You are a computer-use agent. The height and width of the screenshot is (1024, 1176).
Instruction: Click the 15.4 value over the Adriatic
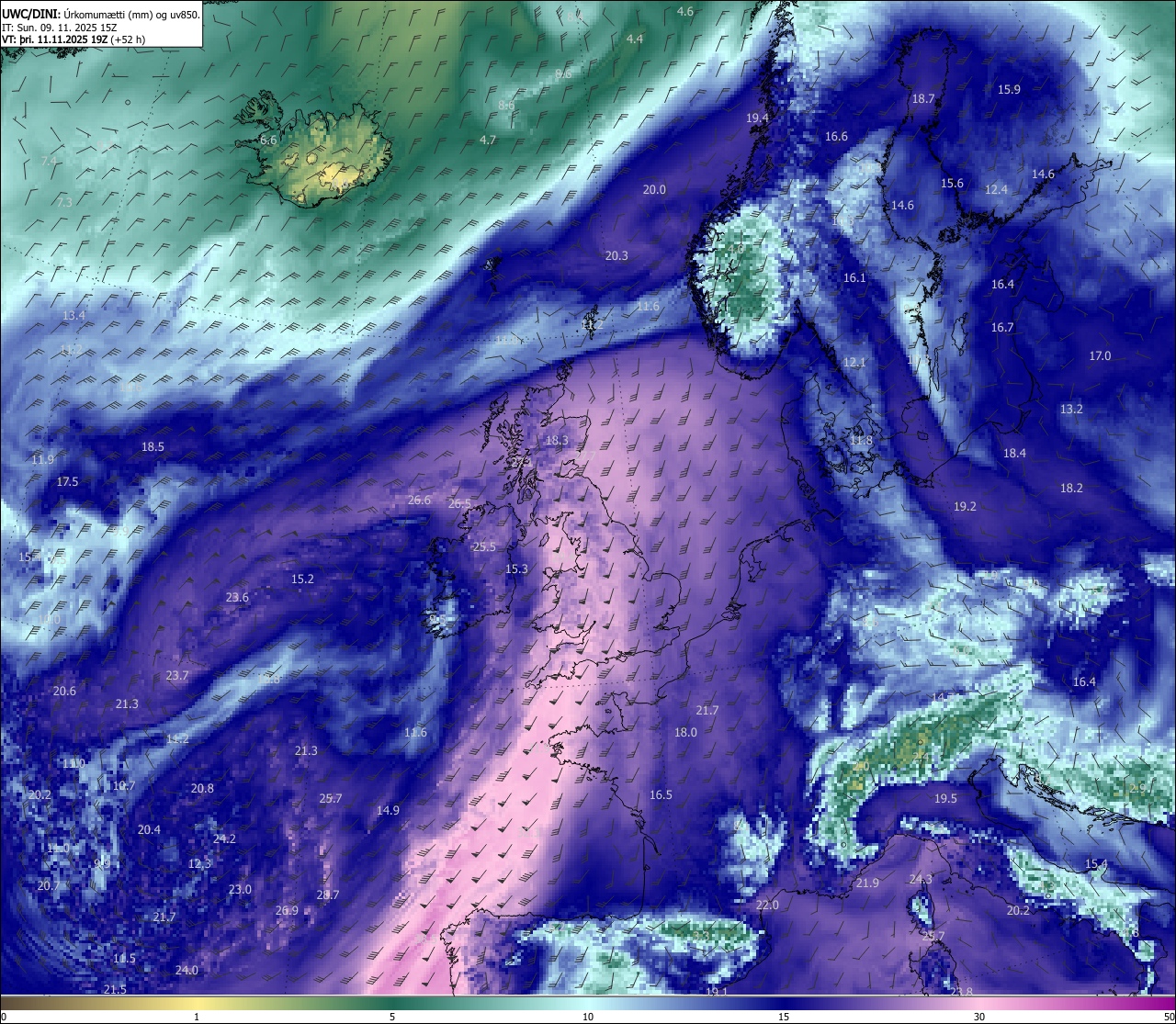[1096, 865]
